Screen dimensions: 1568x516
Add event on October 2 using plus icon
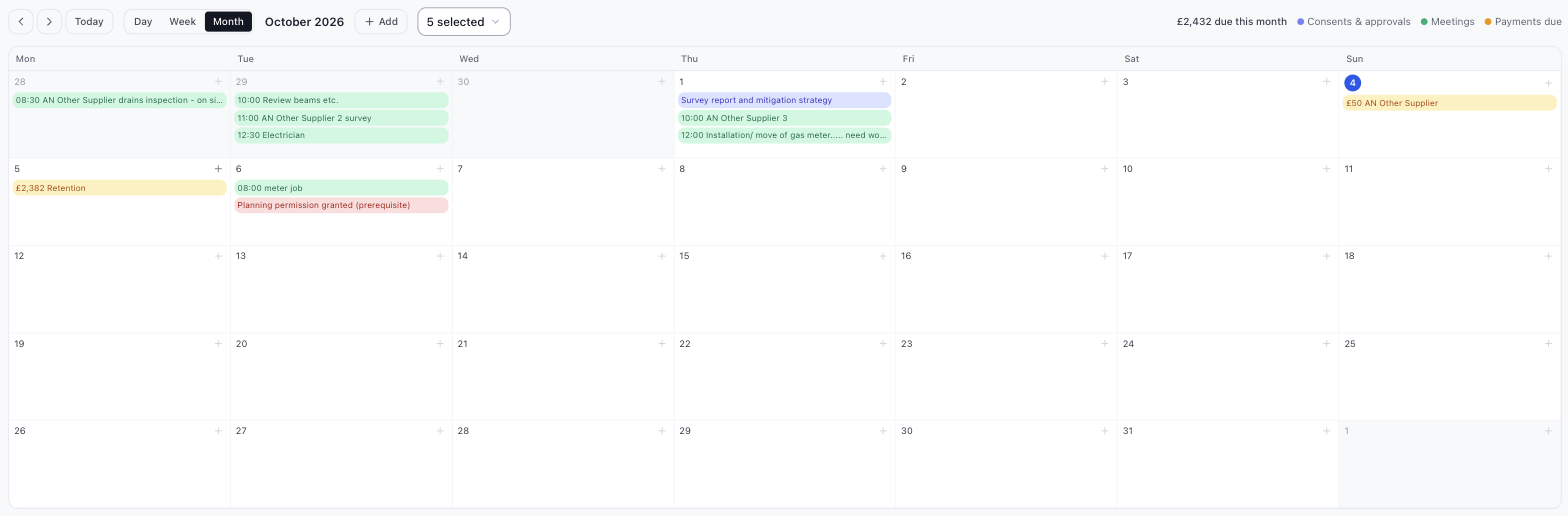(1105, 82)
